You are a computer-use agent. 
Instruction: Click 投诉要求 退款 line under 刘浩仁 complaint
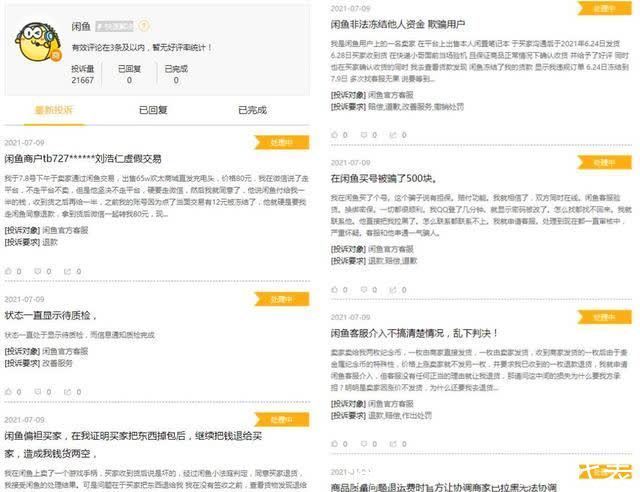click(x=31, y=242)
